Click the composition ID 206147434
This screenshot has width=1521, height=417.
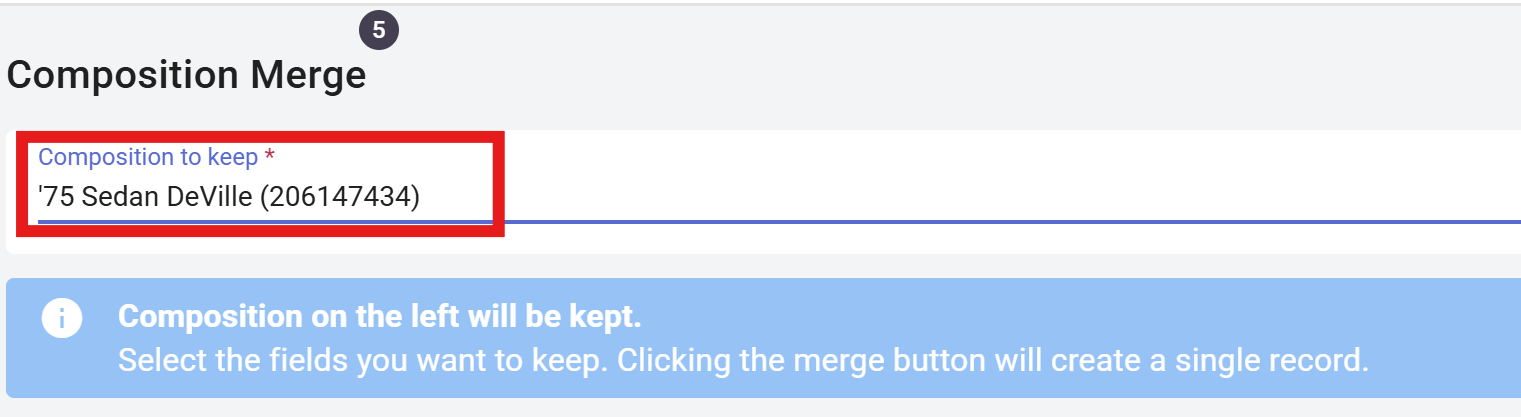[340, 198]
